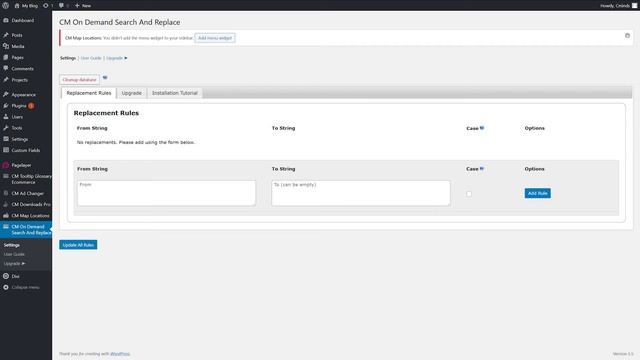This screenshot has width=640, height=360.
Task: Click the Replacement Rules heading
Action: (106, 113)
